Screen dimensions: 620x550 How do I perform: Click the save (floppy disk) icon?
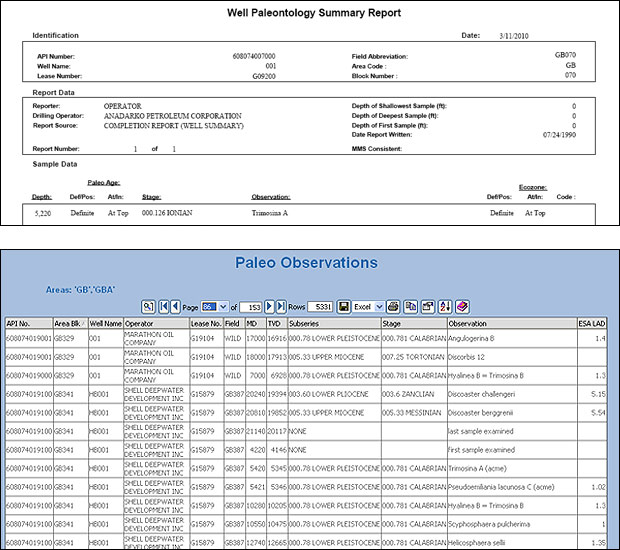click(344, 306)
